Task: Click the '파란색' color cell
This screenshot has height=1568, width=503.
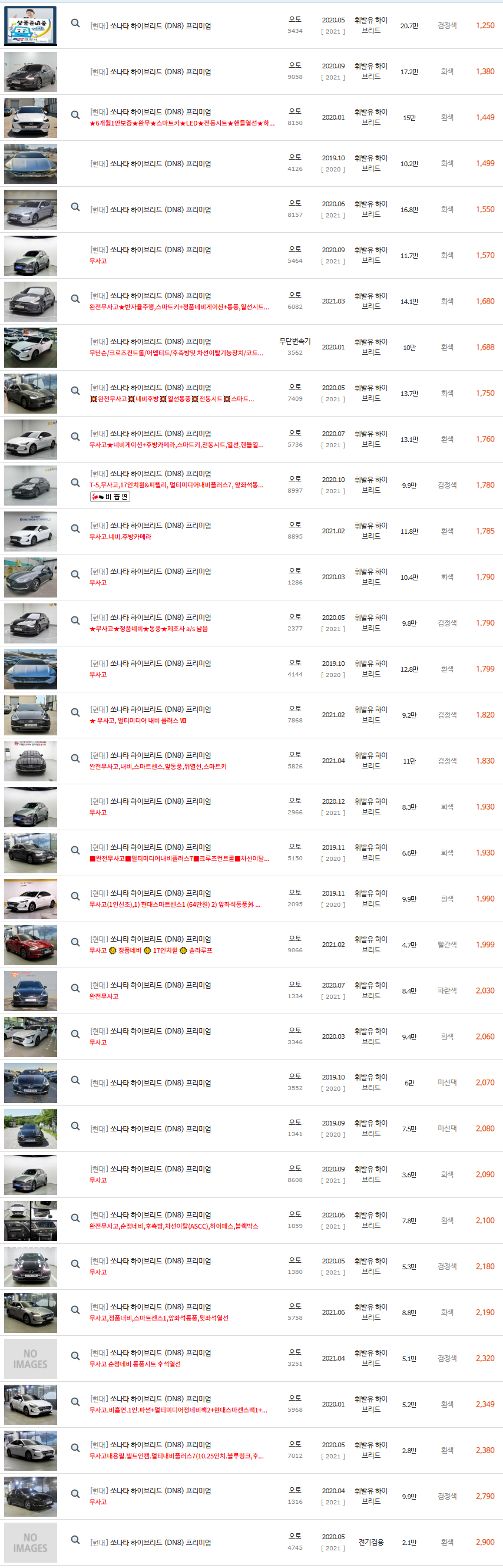Action: tap(447, 991)
